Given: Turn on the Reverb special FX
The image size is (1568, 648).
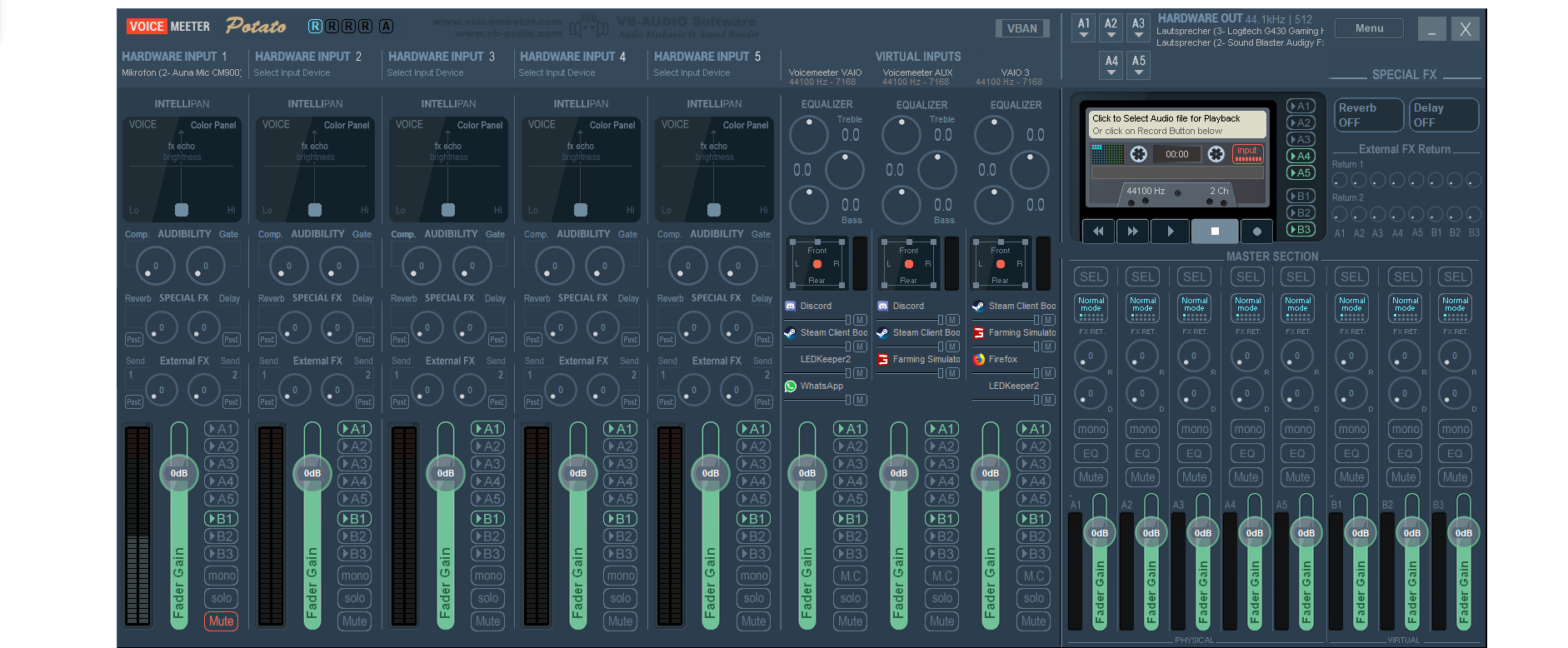Looking at the screenshot, I should (1367, 115).
